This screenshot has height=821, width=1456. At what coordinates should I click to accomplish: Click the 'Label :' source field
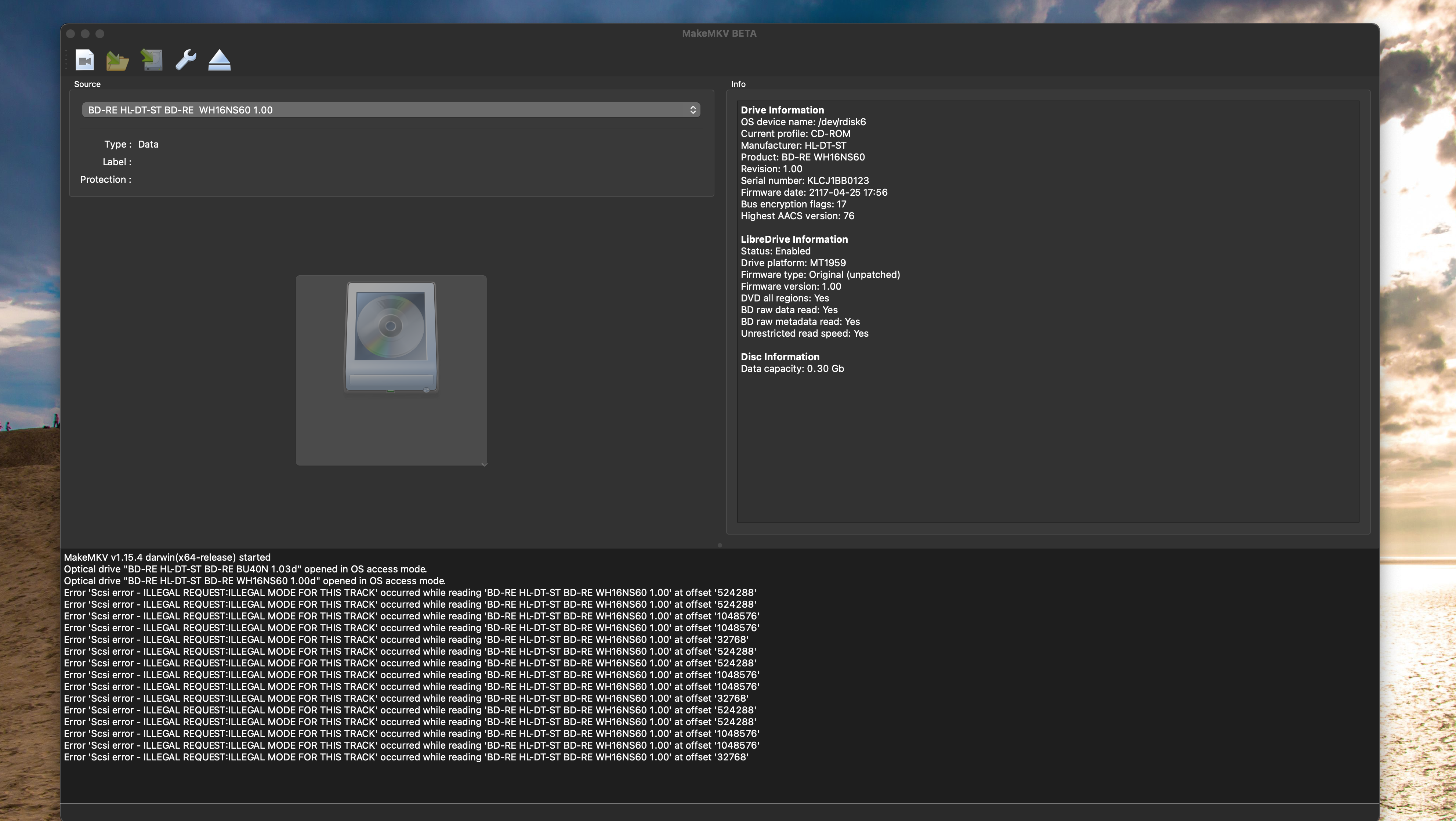117,162
